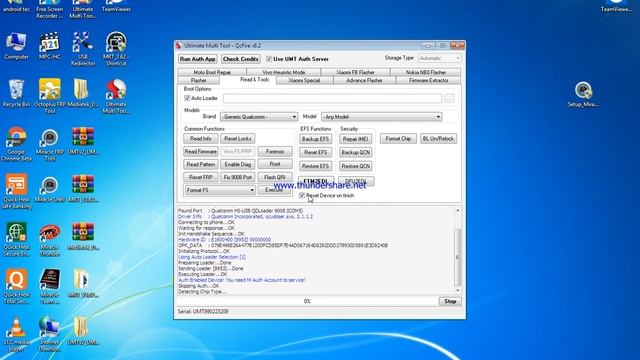The height and width of the screenshot is (360, 640).
Task: Toggle Use UMT Auth Server checkbox
Action: 269,59
